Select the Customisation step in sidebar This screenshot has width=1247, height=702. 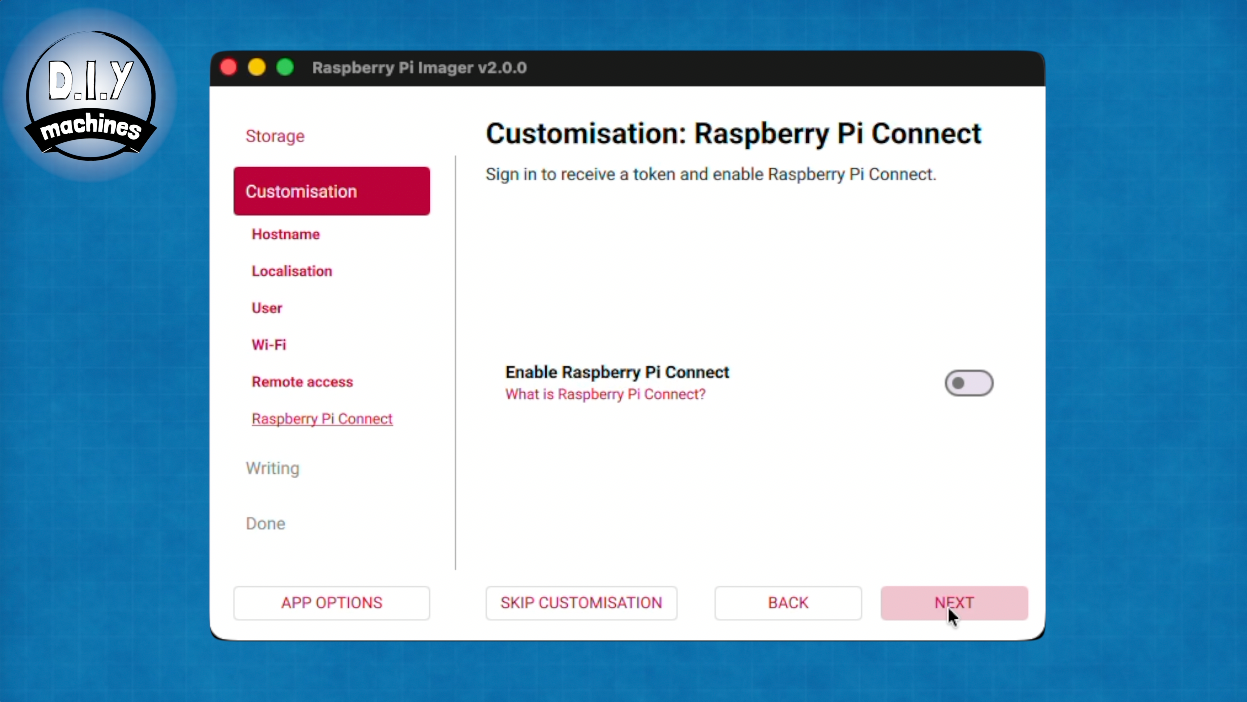[332, 191]
